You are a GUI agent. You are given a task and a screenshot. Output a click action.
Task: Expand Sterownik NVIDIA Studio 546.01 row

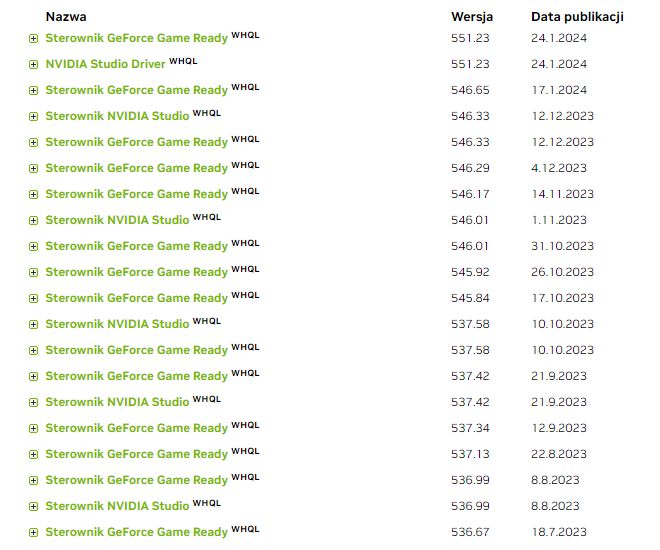[x=33, y=221]
